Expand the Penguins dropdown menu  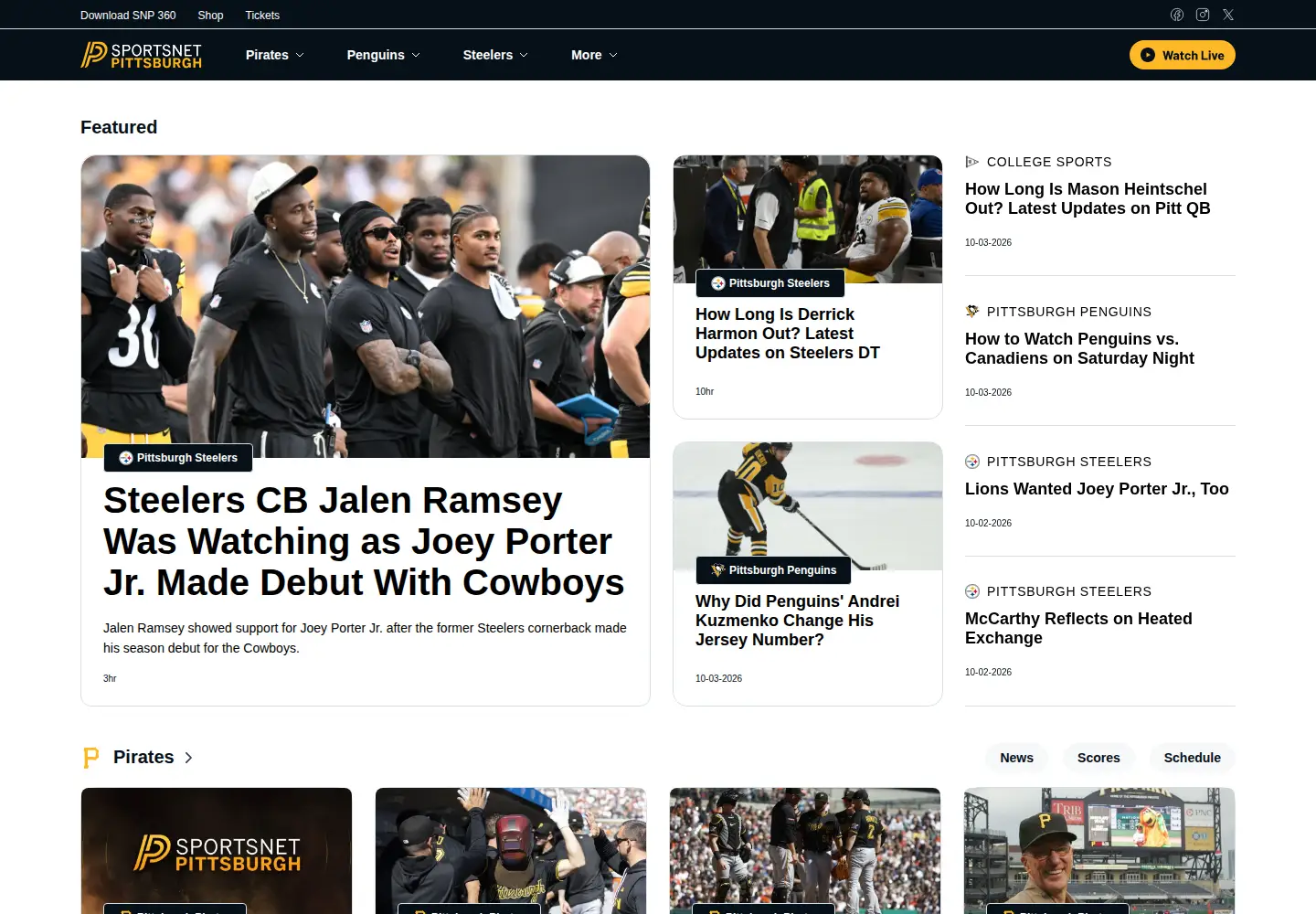[384, 55]
